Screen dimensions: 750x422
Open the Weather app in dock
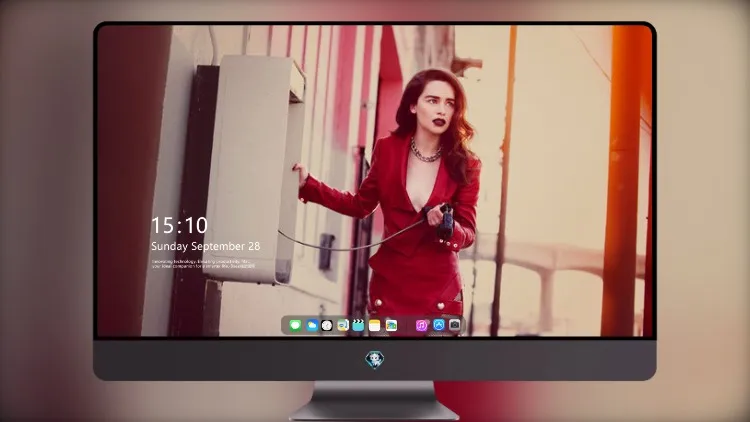pos(311,325)
